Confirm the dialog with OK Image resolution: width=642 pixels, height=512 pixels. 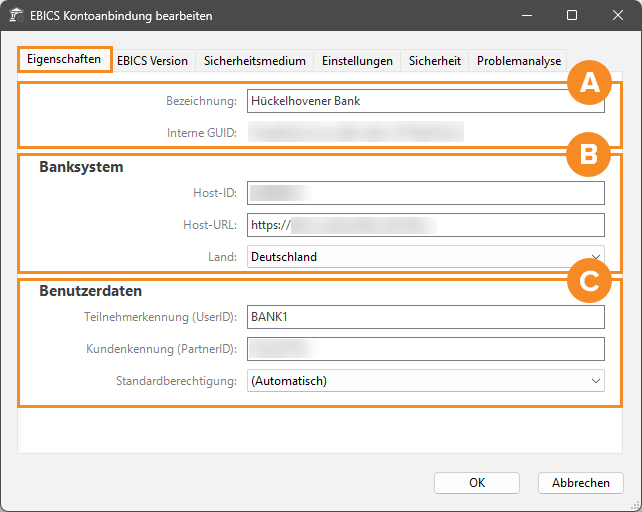477,483
